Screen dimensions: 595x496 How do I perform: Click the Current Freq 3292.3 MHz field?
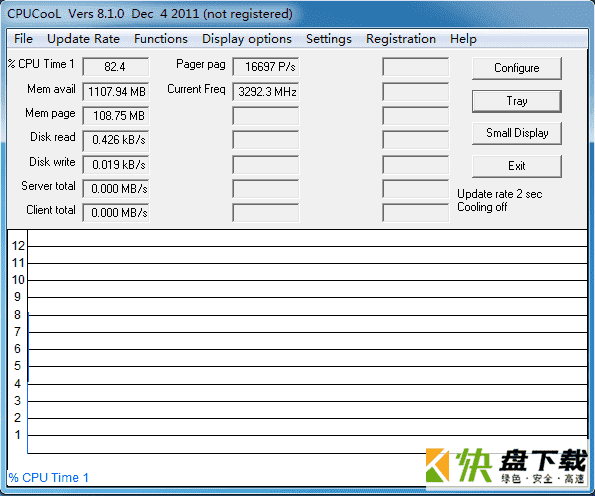[266, 91]
